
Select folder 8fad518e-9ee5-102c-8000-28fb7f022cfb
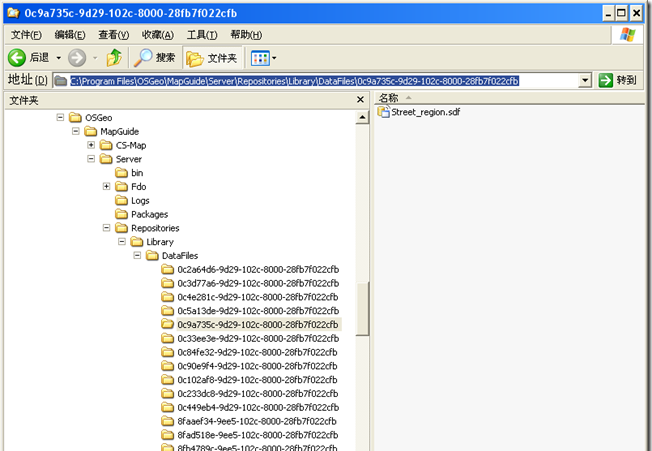pos(257,435)
